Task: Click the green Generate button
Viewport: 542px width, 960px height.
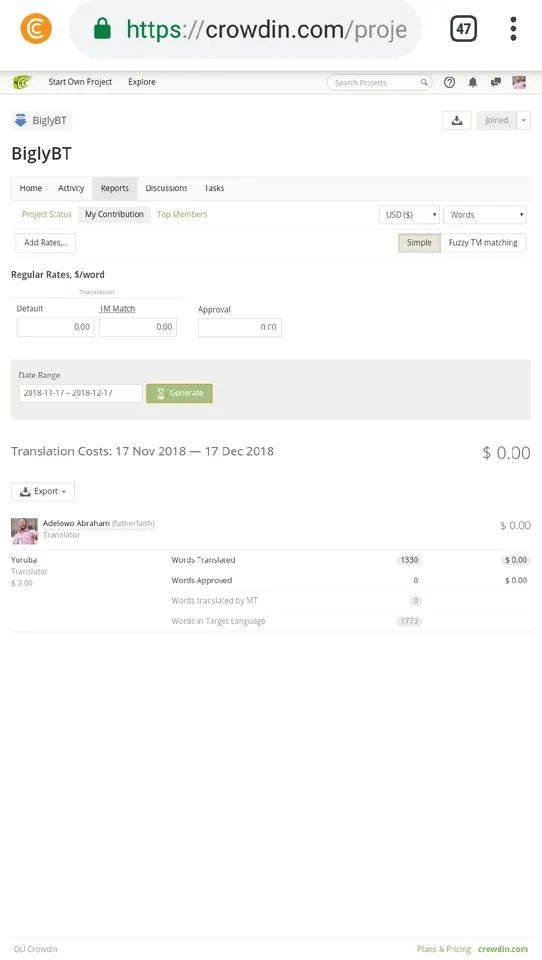Action: coord(179,393)
